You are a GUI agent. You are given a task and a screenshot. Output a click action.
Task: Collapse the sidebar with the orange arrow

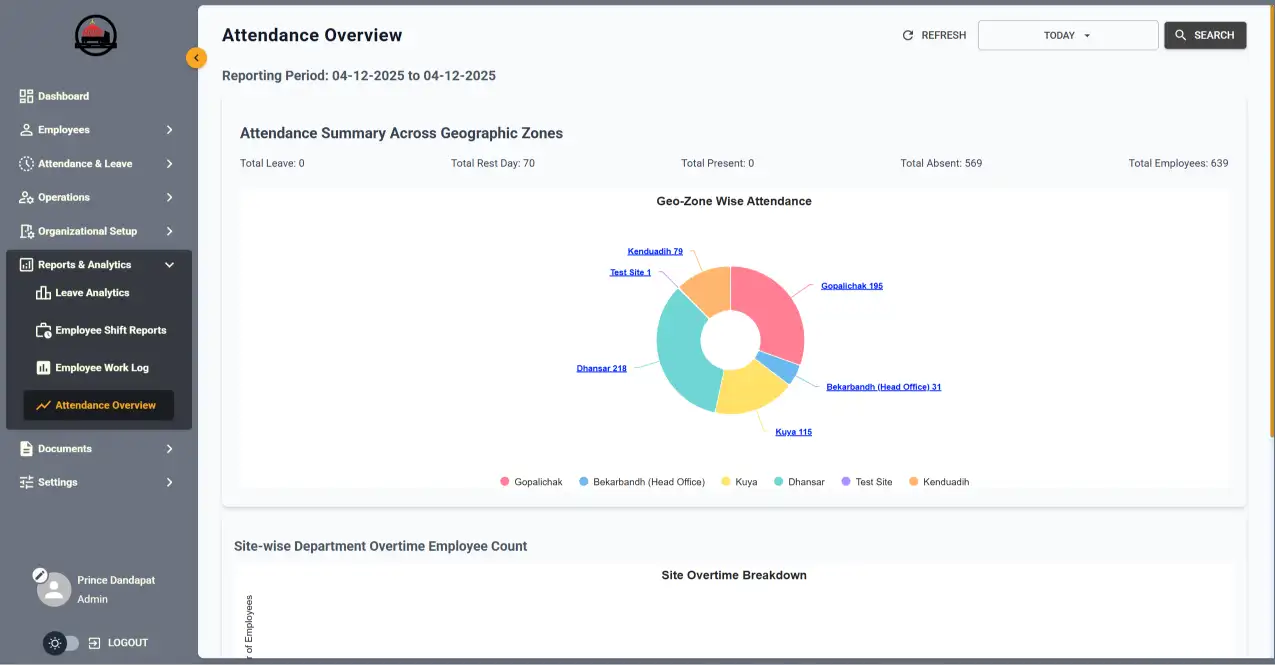[x=196, y=58]
